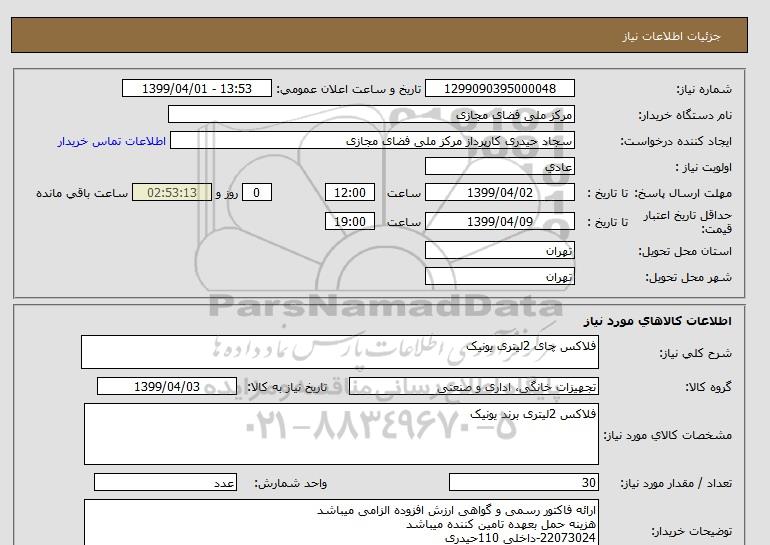Click the label ایجاد کننده درخواست
770x545 pixels.
tap(676, 141)
